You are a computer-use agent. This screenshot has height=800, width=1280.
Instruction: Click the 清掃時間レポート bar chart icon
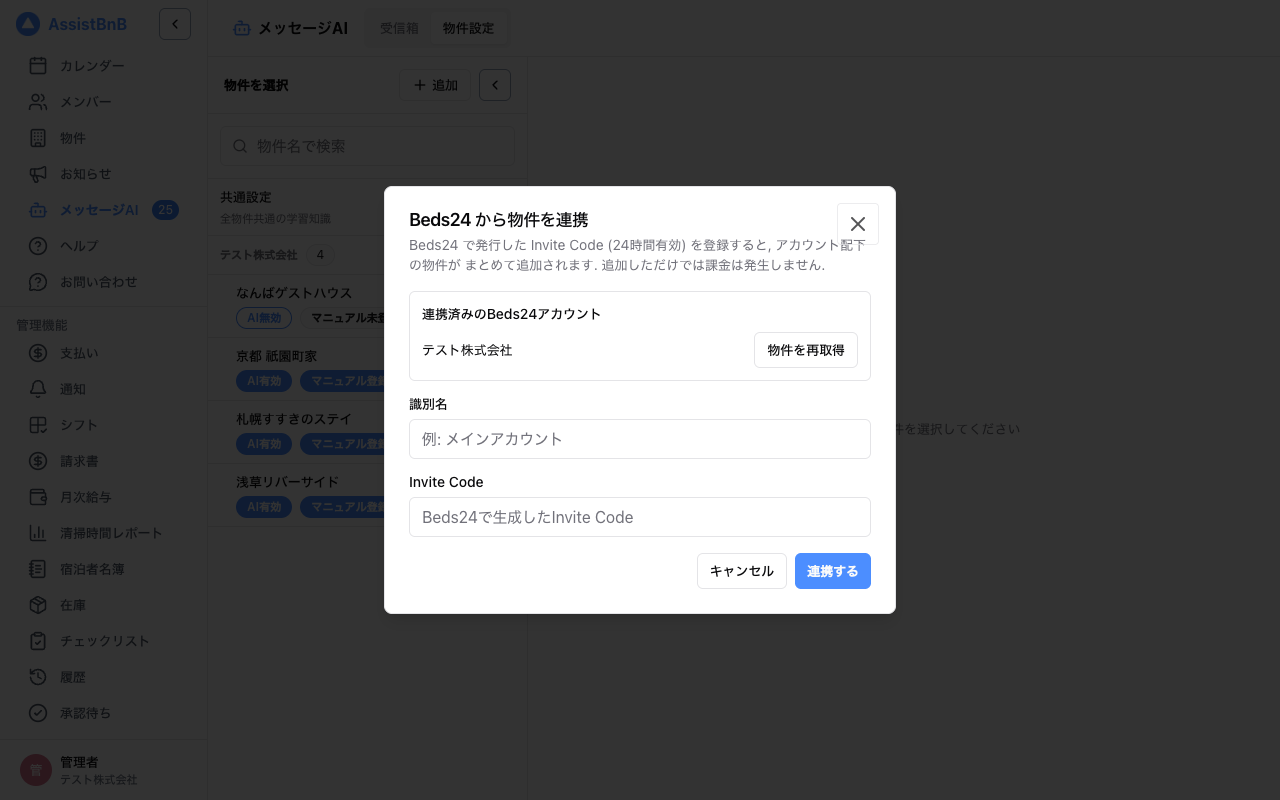click(38, 533)
